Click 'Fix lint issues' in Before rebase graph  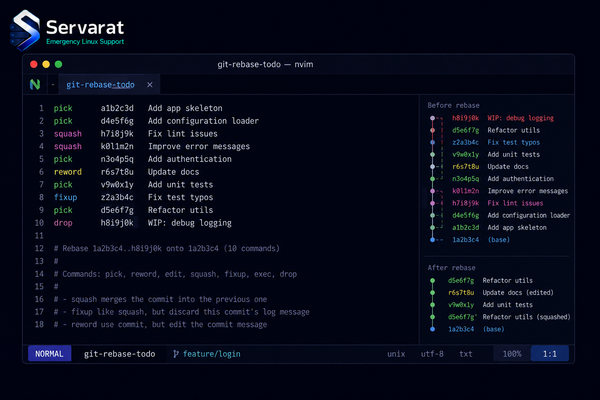515,203
